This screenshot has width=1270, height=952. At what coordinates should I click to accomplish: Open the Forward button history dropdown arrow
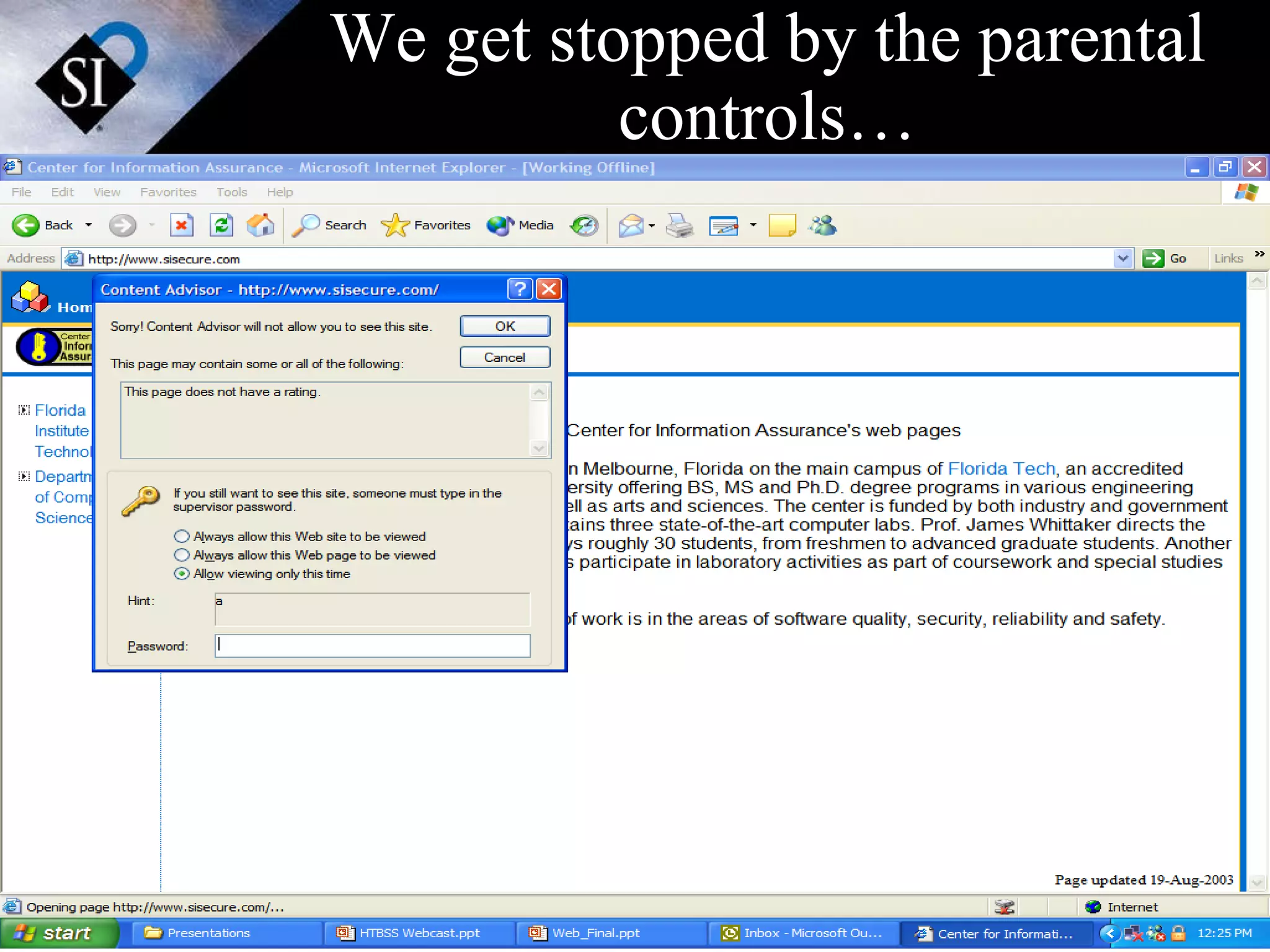tap(151, 226)
